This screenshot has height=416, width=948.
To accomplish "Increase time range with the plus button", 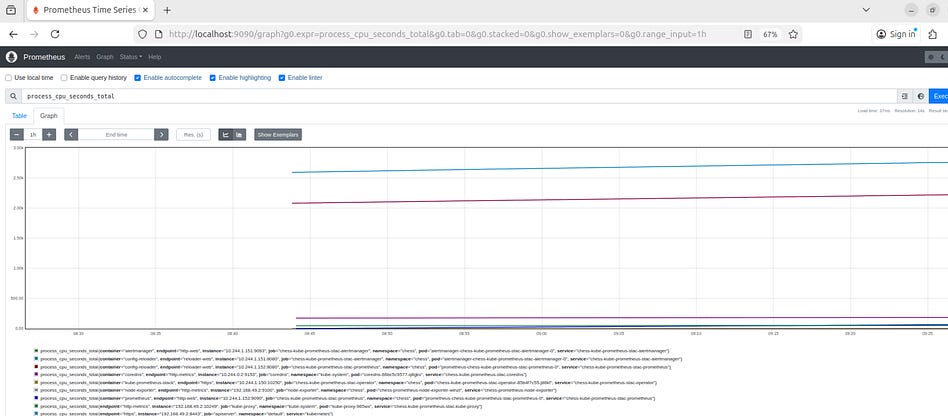I will pos(49,135).
